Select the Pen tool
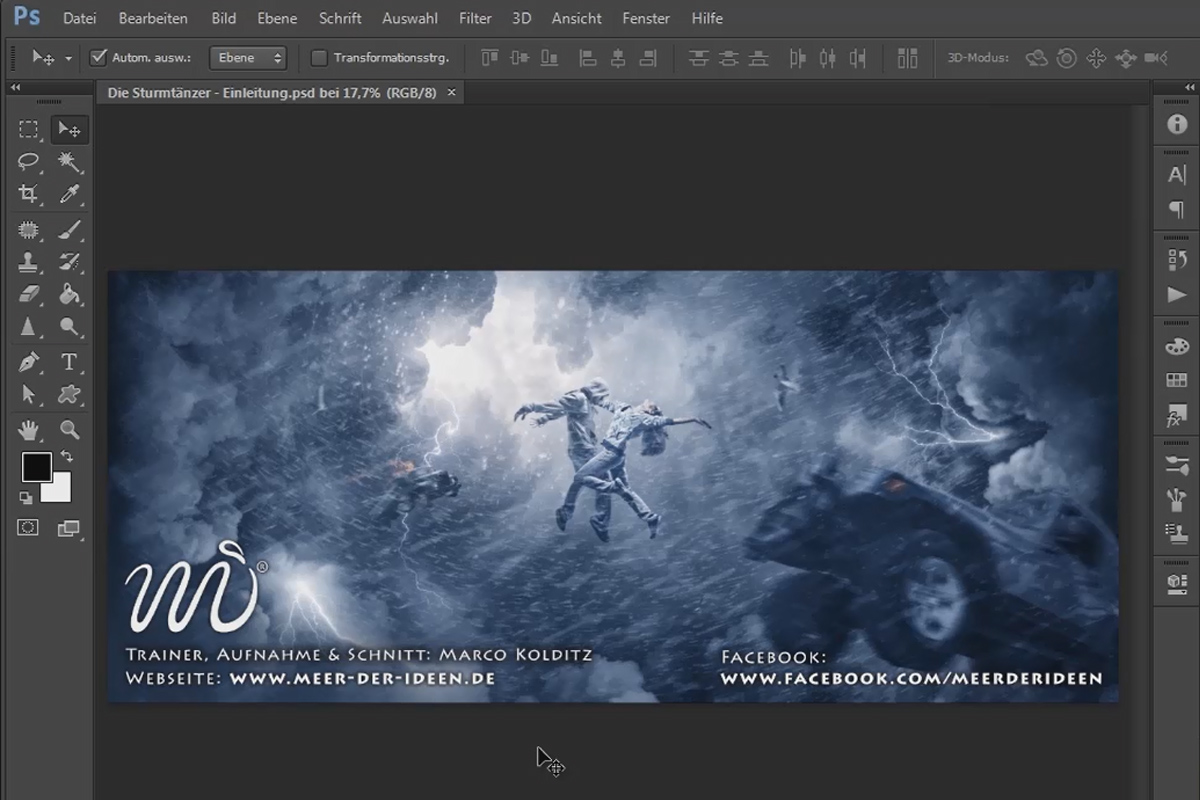The width and height of the screenshot is (1200, 800). 29,362
